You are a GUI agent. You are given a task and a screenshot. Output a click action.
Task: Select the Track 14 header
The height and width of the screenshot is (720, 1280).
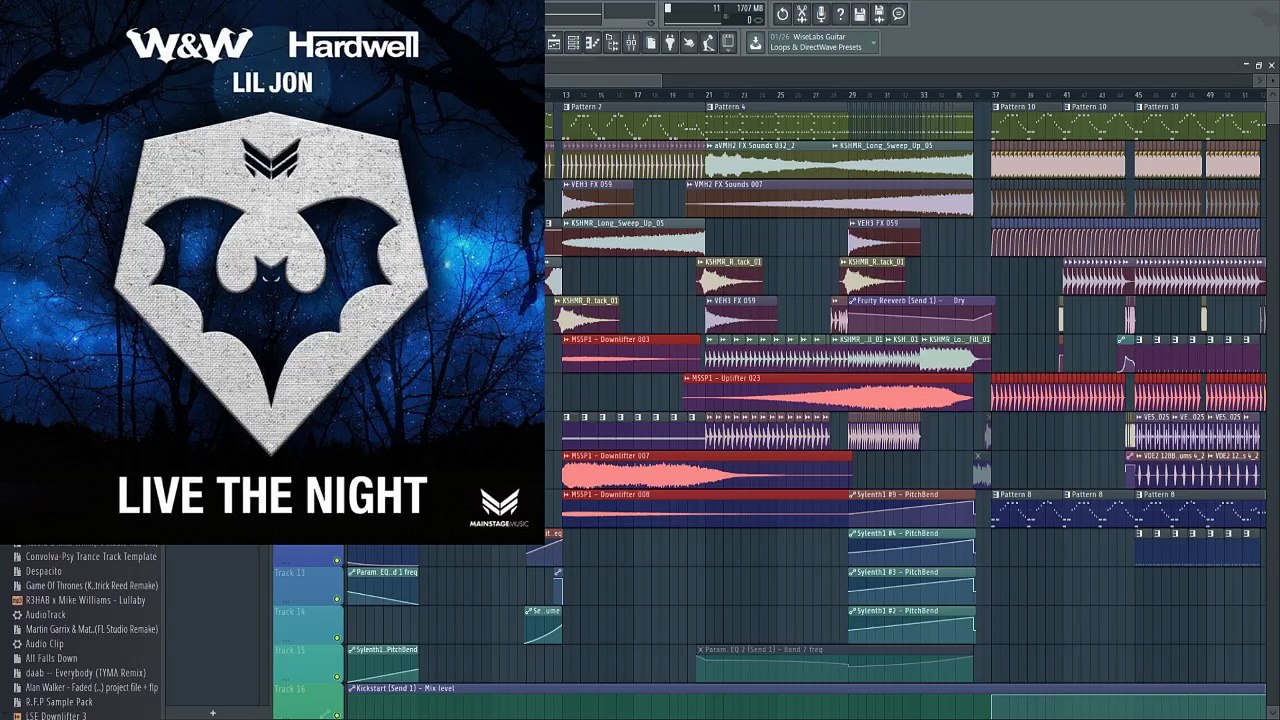[x=307, y=623]
